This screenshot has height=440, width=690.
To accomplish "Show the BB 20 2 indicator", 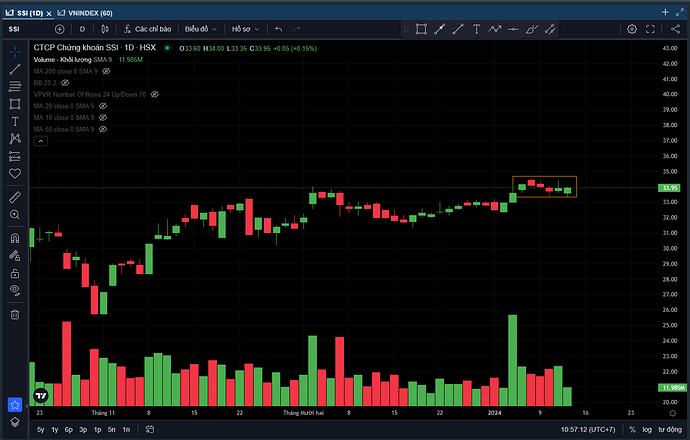I will point(65,83).
